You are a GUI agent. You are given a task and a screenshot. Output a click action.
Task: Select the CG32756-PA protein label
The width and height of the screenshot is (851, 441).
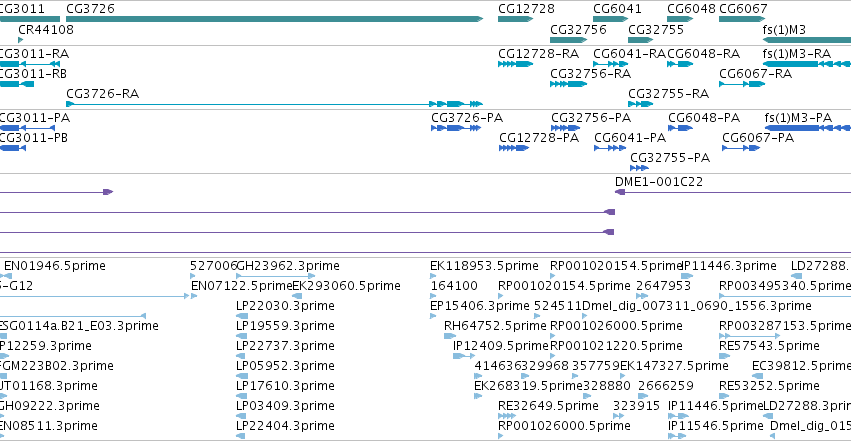[591, 118]
